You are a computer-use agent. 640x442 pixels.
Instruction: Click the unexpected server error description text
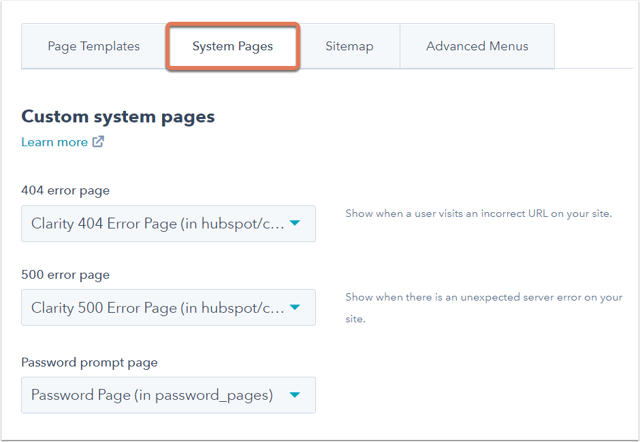click(484, 308)
